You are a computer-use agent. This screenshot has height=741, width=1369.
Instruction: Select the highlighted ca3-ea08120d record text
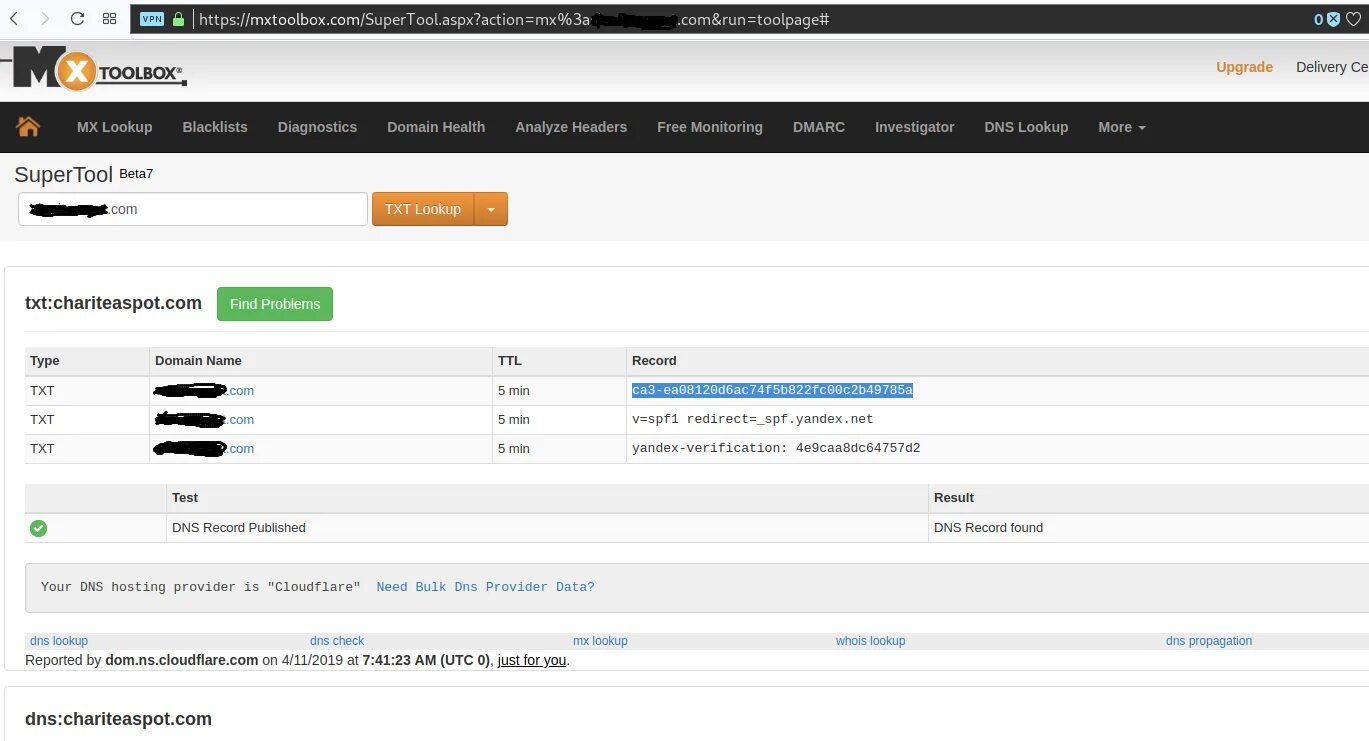point(772,390)
